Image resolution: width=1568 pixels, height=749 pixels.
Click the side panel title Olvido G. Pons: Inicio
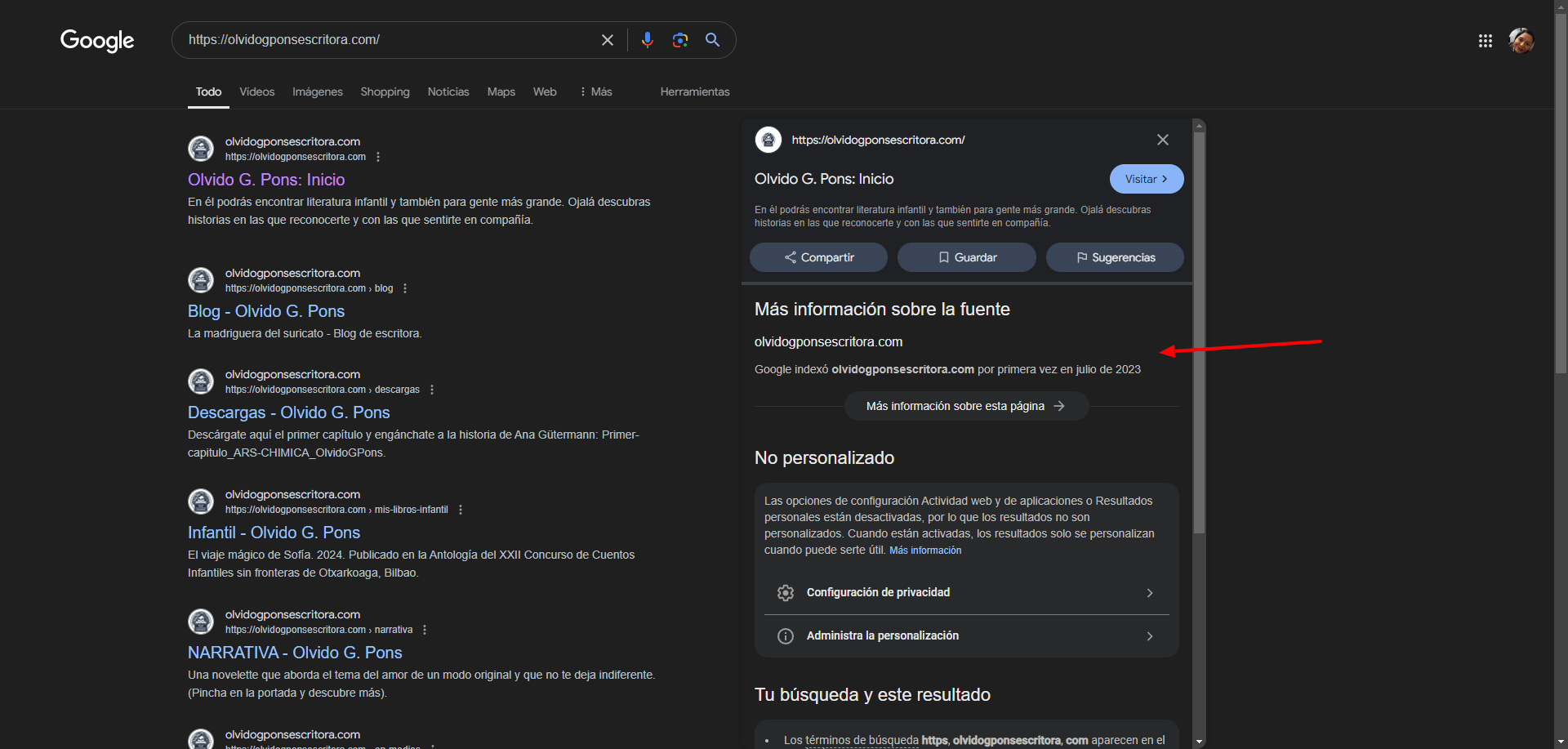[x=824, y=179]
